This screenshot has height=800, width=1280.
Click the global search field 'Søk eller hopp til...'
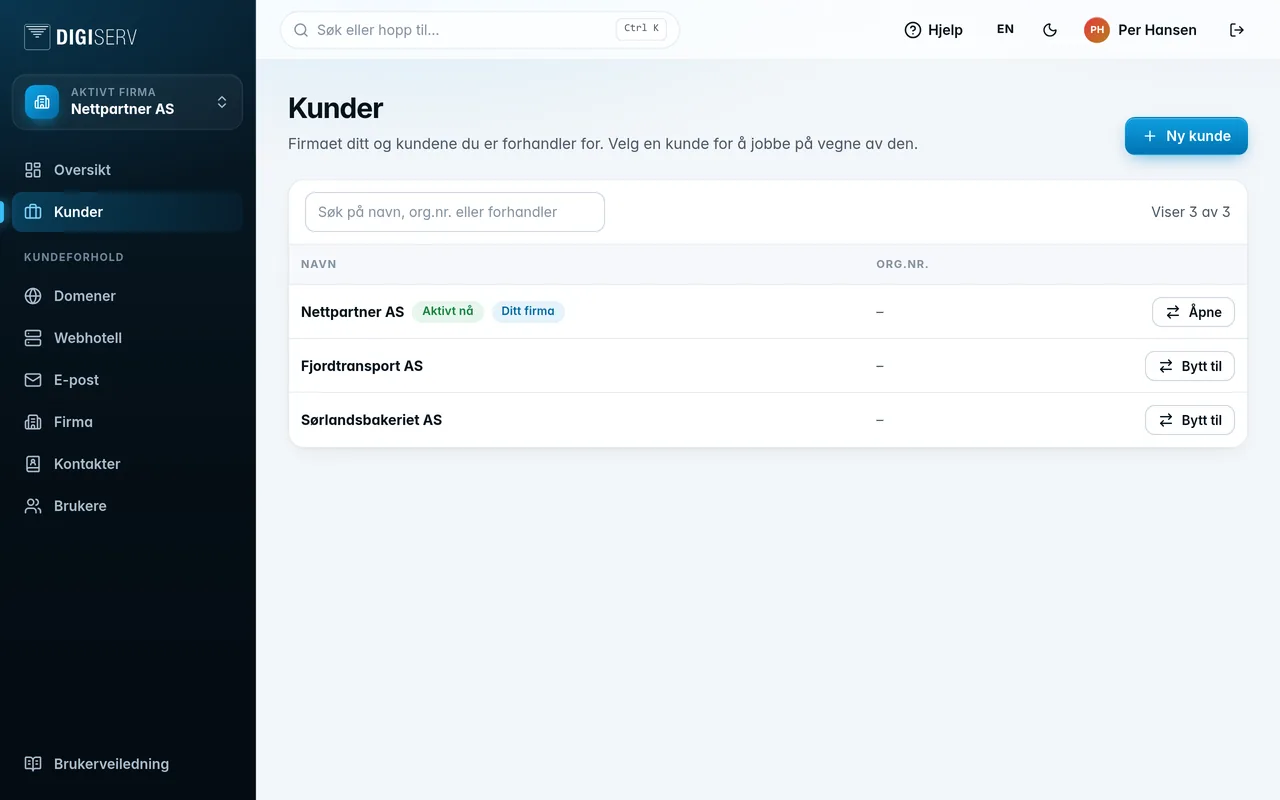(x=480, y=30)
